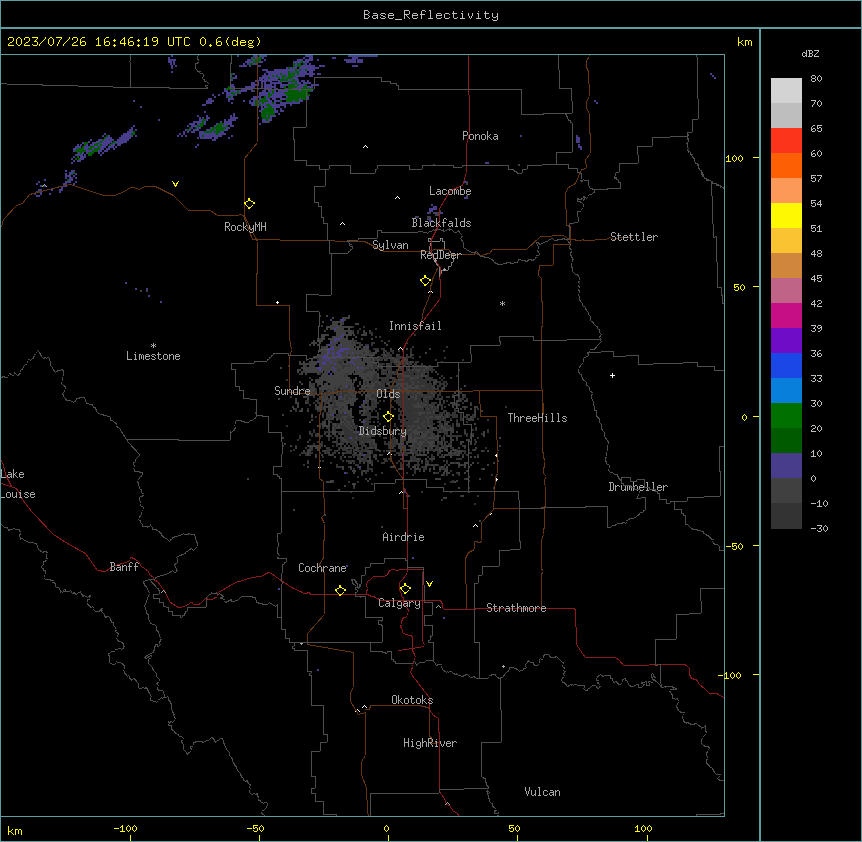This screenshot has height=842, width=862.
Task: Click the Okotoks label
Action: [x=412, y=700]
